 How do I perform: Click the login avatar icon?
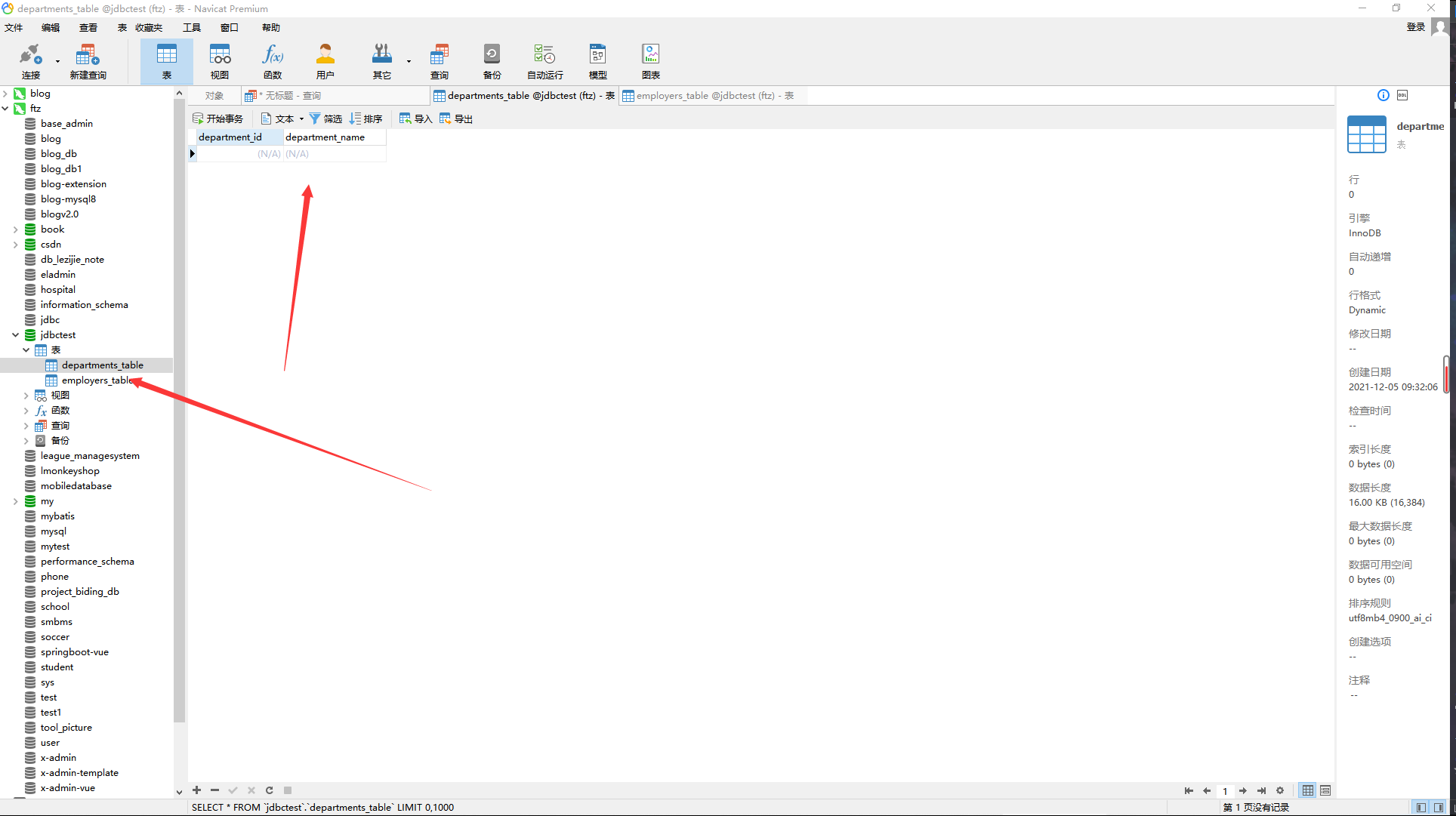tap(1440, 28)
